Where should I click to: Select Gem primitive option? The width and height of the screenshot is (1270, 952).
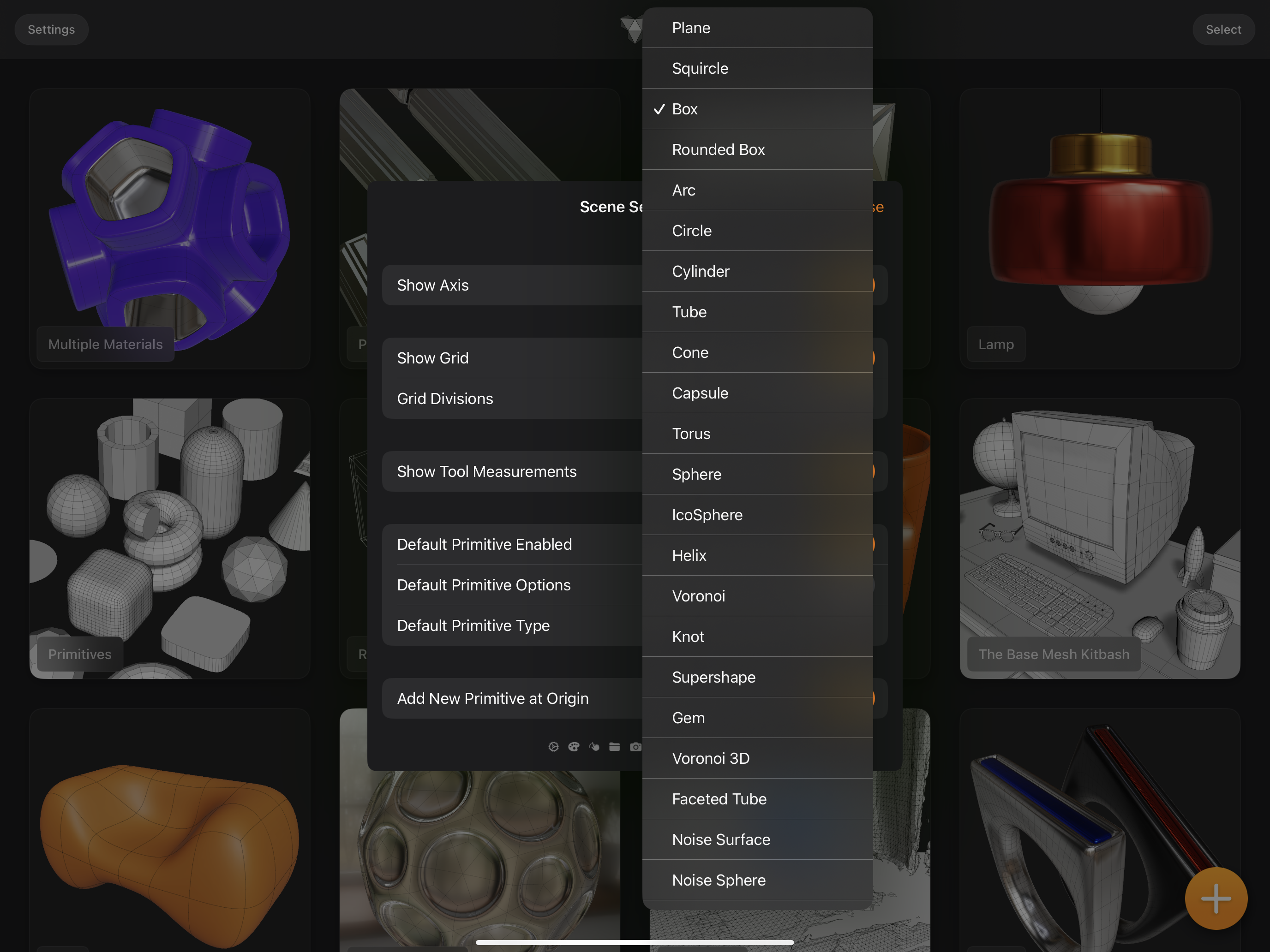tap(758, 718)
